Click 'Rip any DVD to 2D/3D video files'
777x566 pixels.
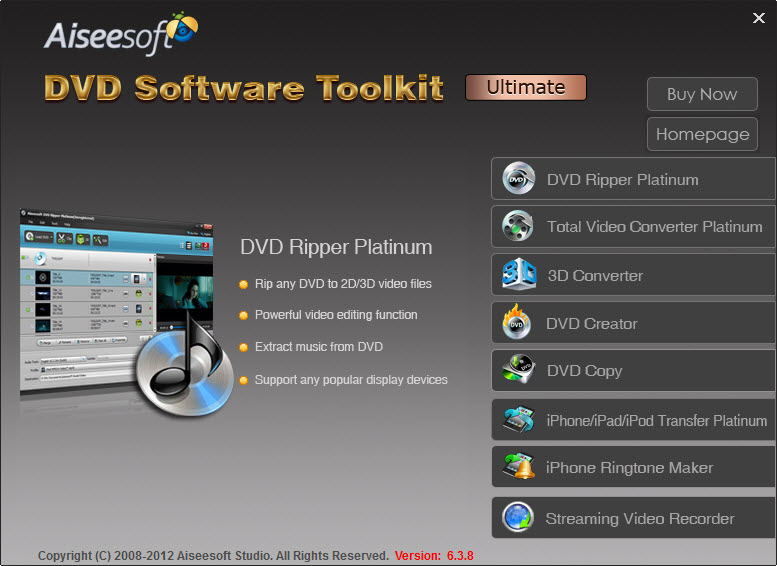pos(343,283)
